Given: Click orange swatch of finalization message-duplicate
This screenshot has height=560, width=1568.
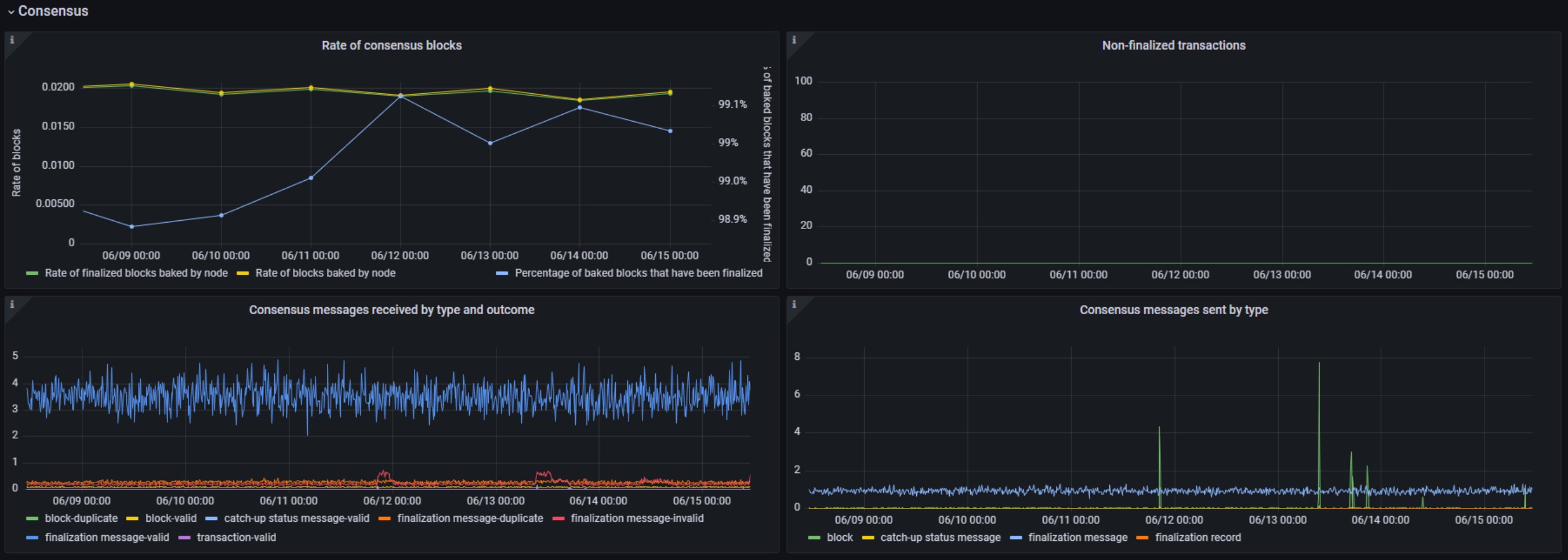Looking at the screenshot, I should pyautogui.click(x=384, y=519).
